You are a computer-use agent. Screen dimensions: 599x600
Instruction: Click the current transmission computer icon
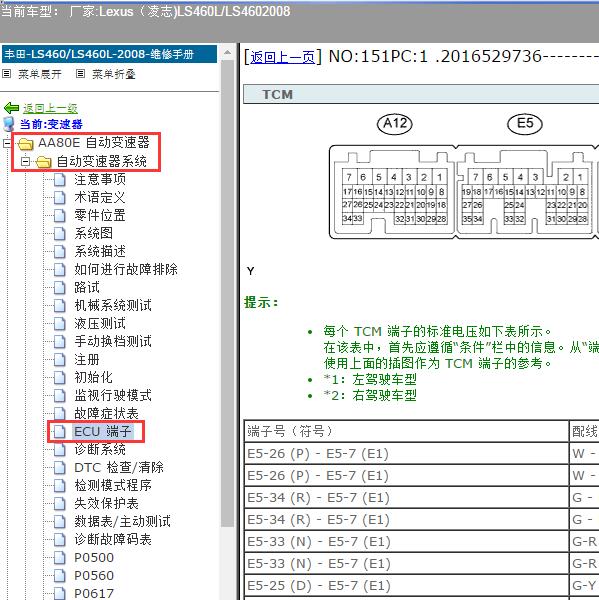tap(8, 124)
